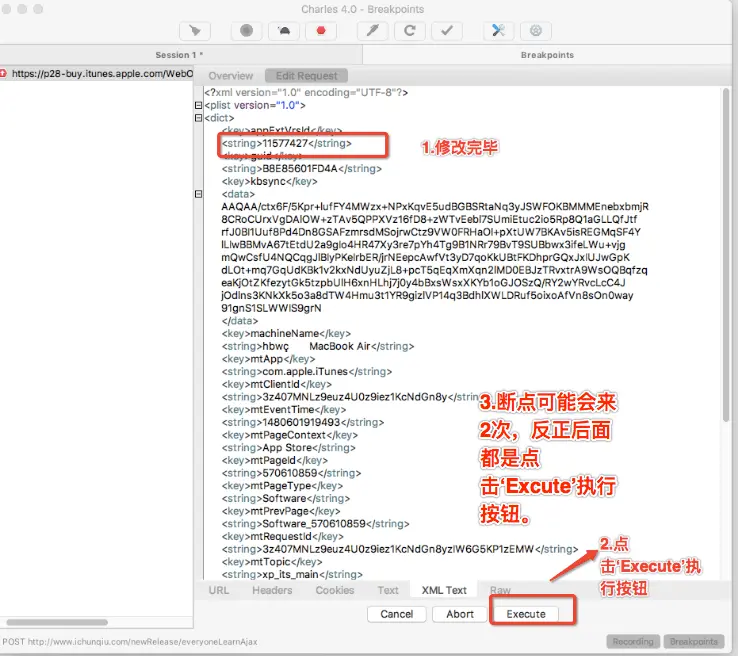The width and height of the screenshot is (738, 656).
Task: Click the closing data tag line
Action: point(240,321)
